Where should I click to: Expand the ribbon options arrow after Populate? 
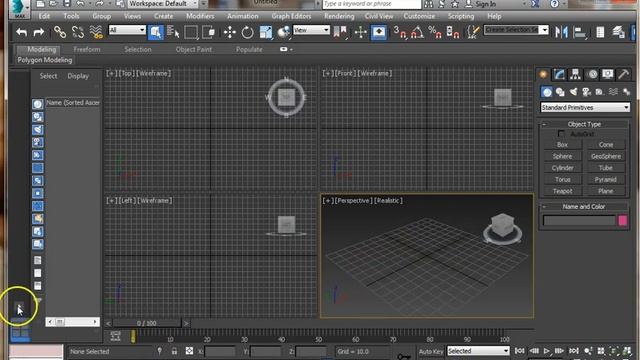(x=291, y=49)
